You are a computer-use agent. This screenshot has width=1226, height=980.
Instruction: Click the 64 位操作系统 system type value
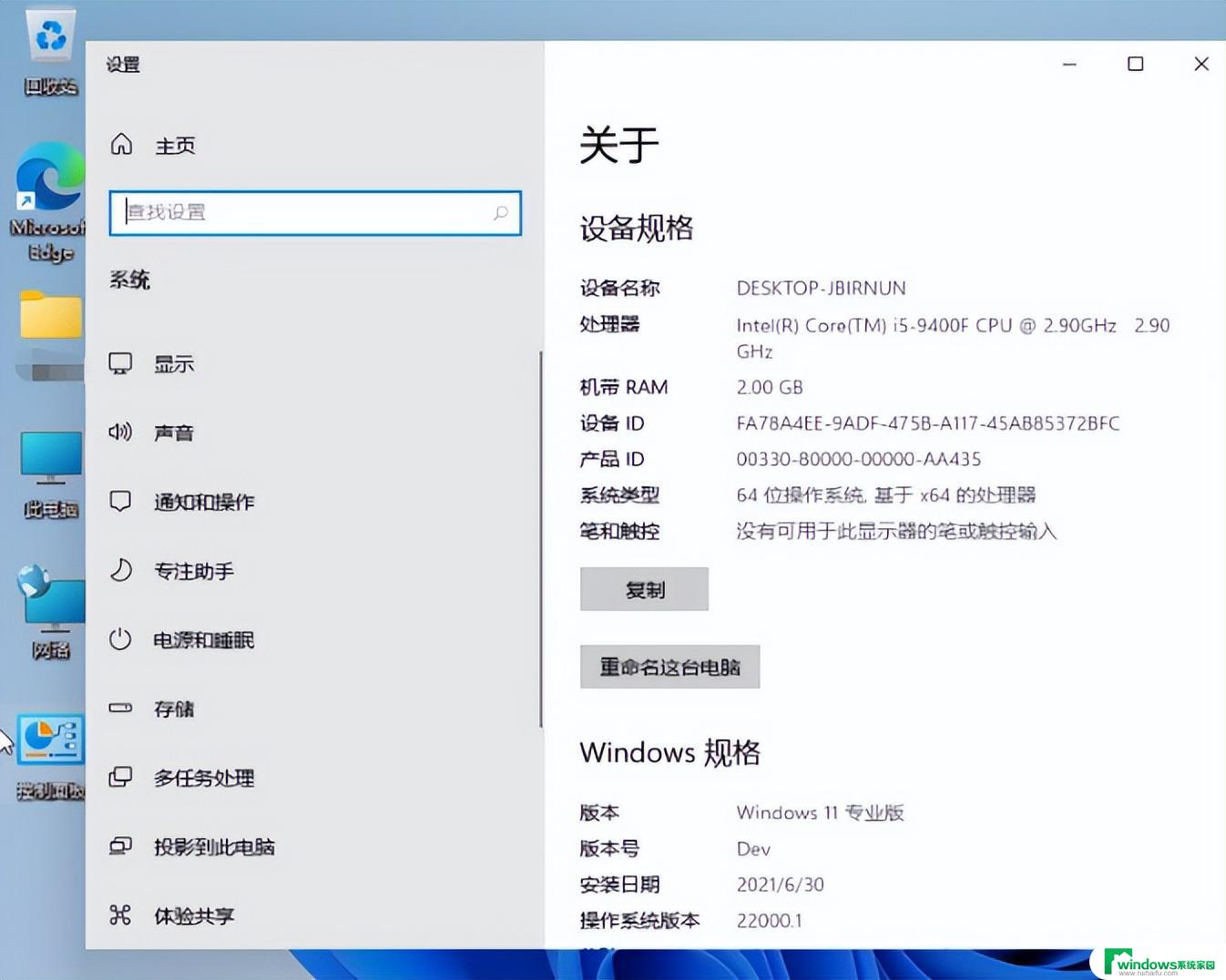(885, 495)
